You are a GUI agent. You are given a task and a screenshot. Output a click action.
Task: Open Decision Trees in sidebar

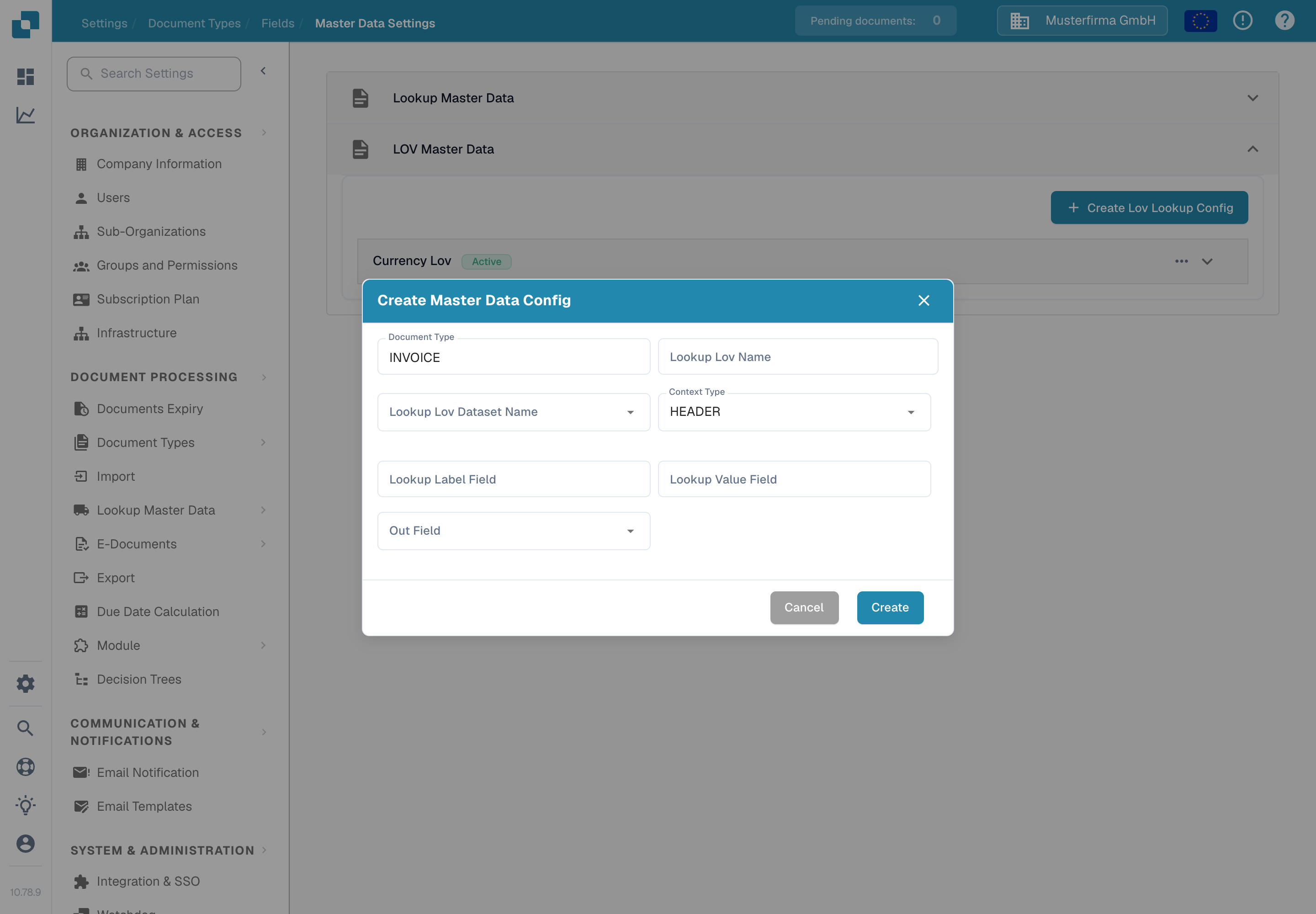tap(138, 679)
